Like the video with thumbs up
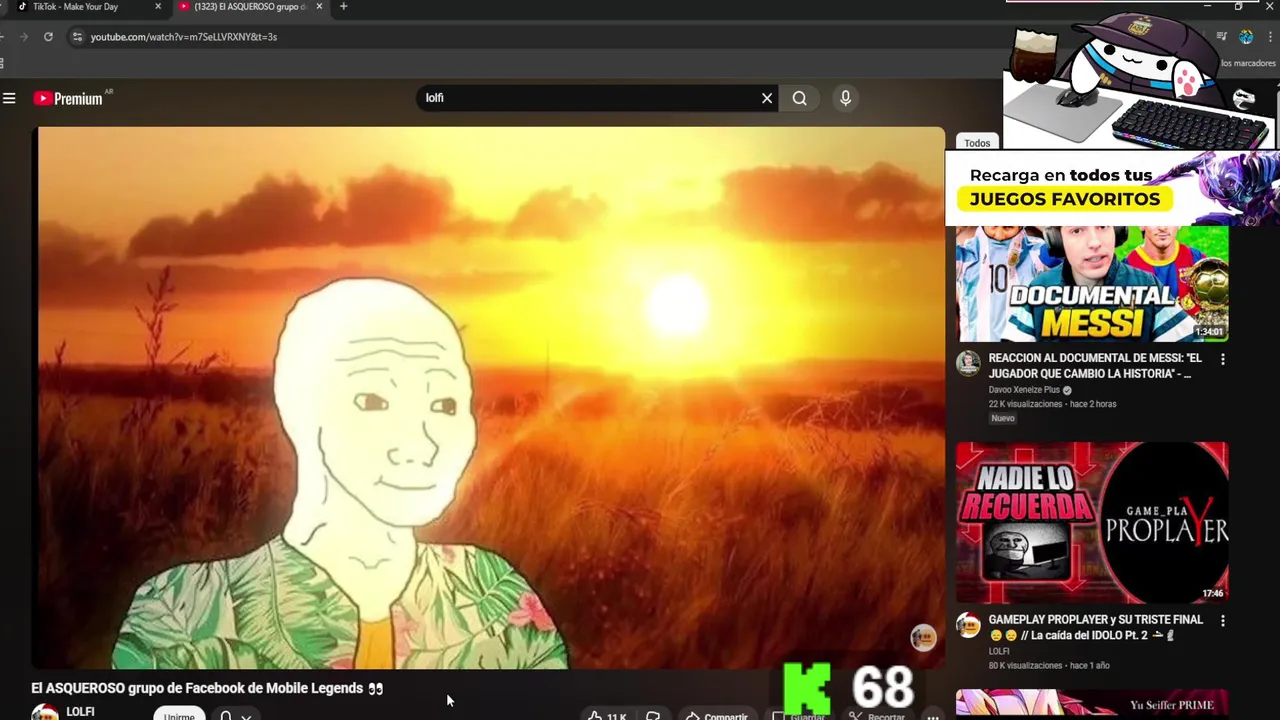The image size is (1280, 720). click(x=607, y=716)
